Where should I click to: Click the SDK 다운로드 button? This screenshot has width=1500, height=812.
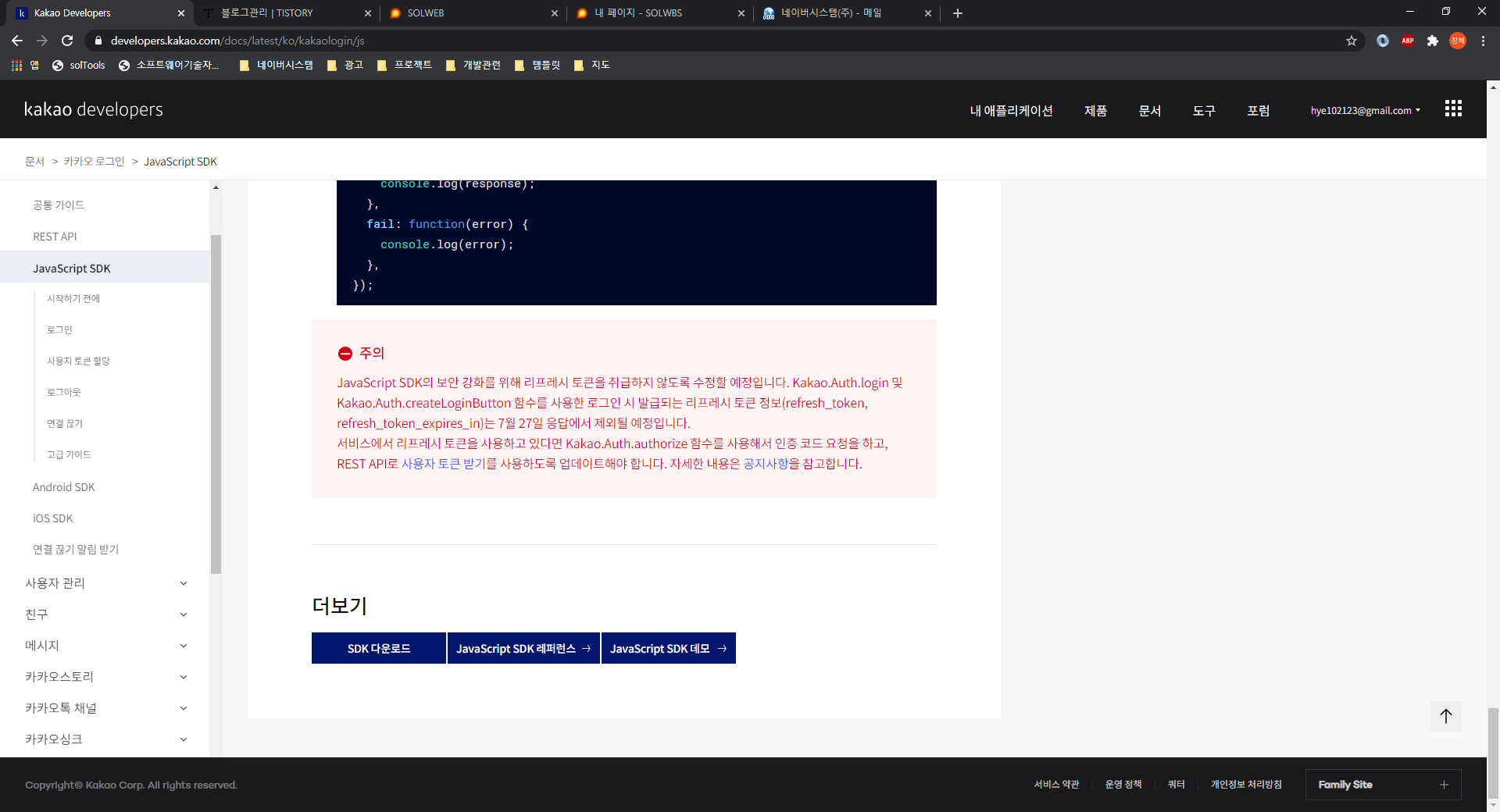pyautogui.click(x=379, y=648)
